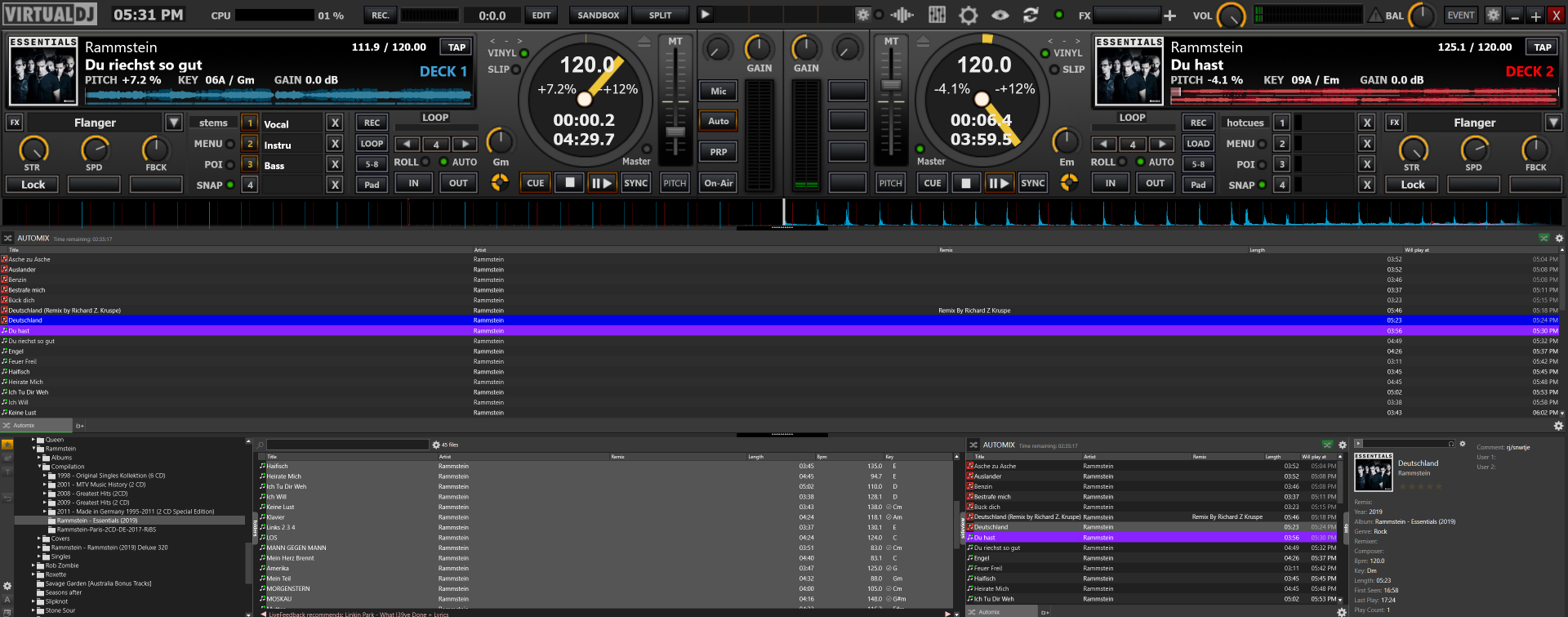Expand the Rob Zombie folder
Image resolution: width=1568 pixels, height=617 pixels.
coord(34,566)
